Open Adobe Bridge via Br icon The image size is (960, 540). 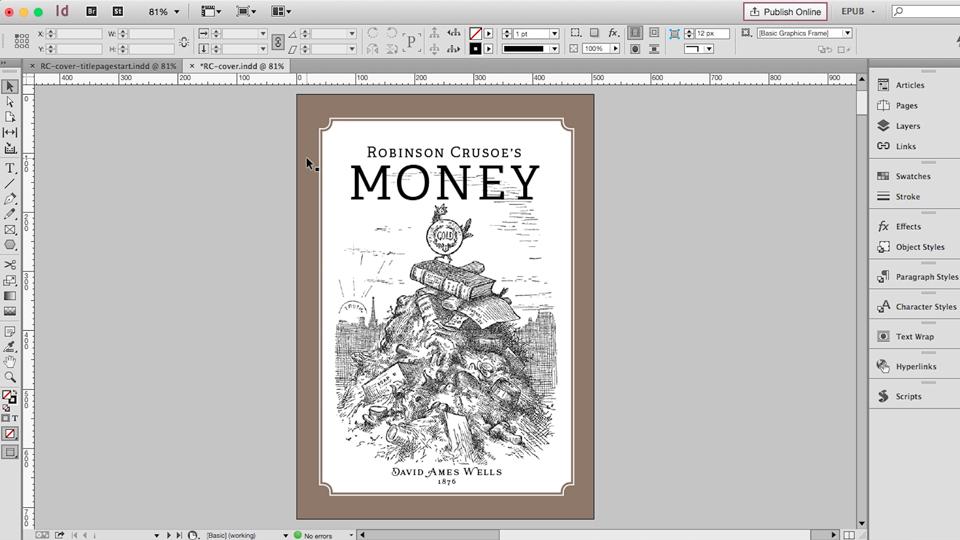click(91, 11)
